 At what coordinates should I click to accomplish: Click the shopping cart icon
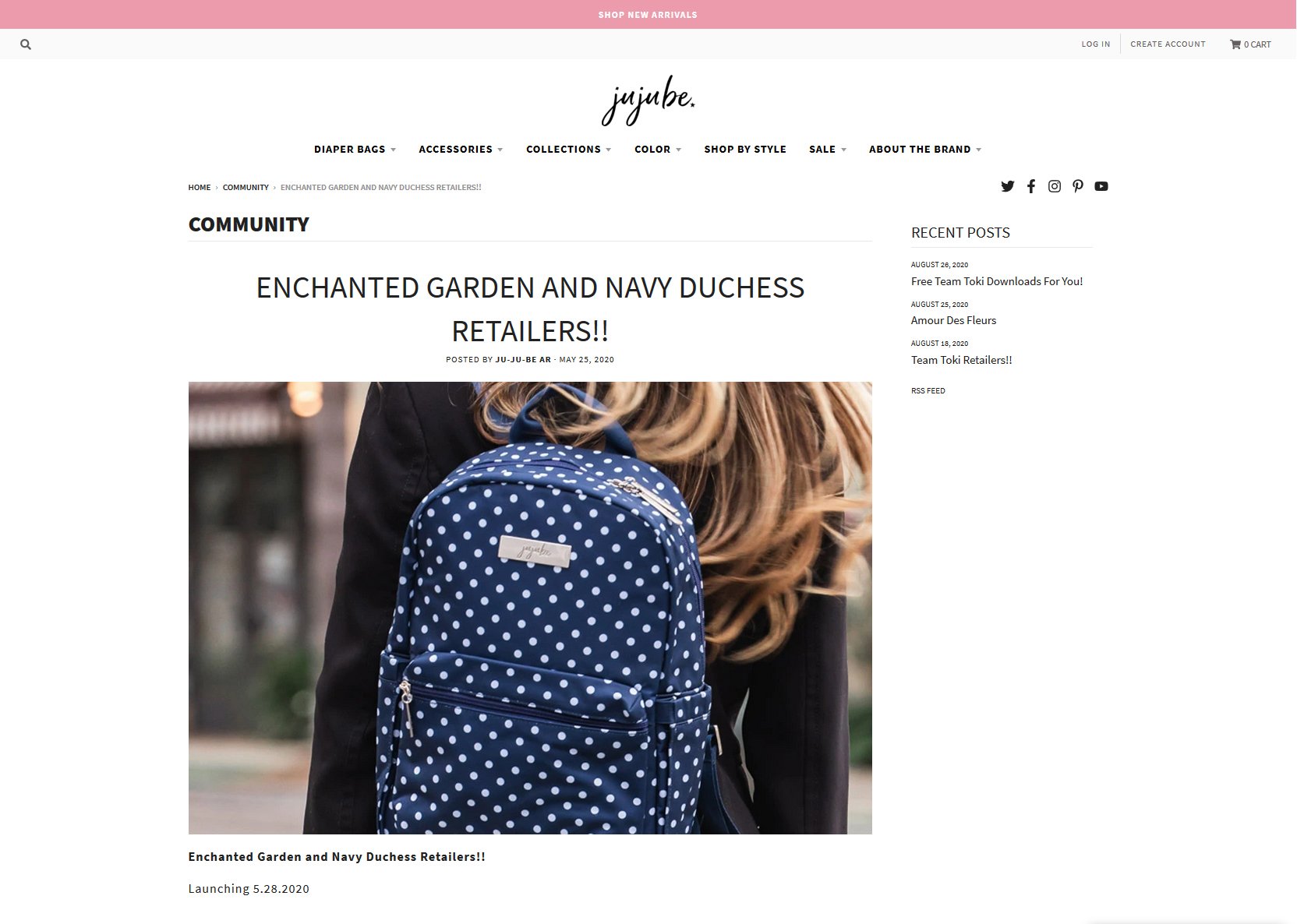(1235, 44)
